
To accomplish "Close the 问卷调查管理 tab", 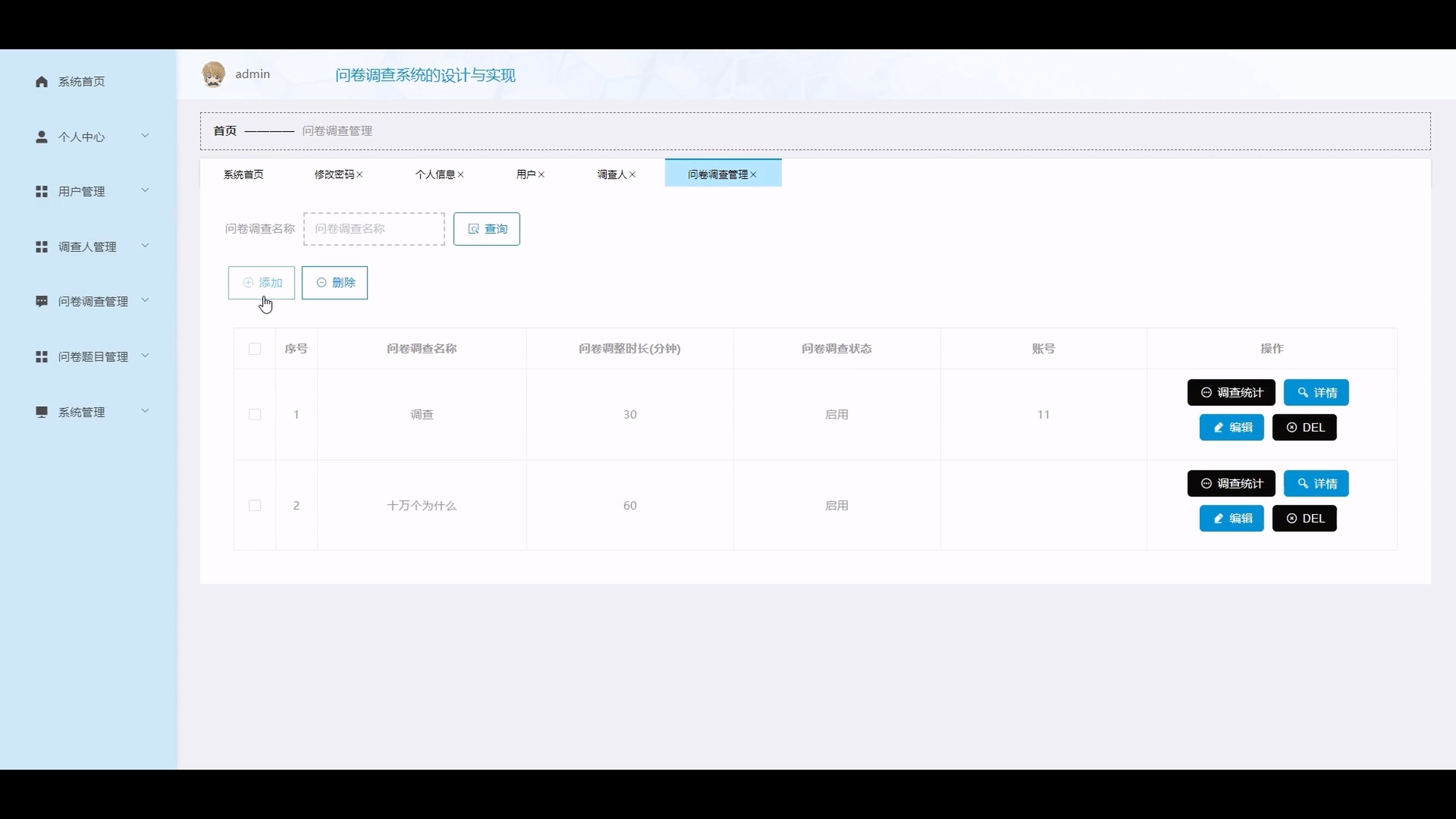I will [754, 175].
